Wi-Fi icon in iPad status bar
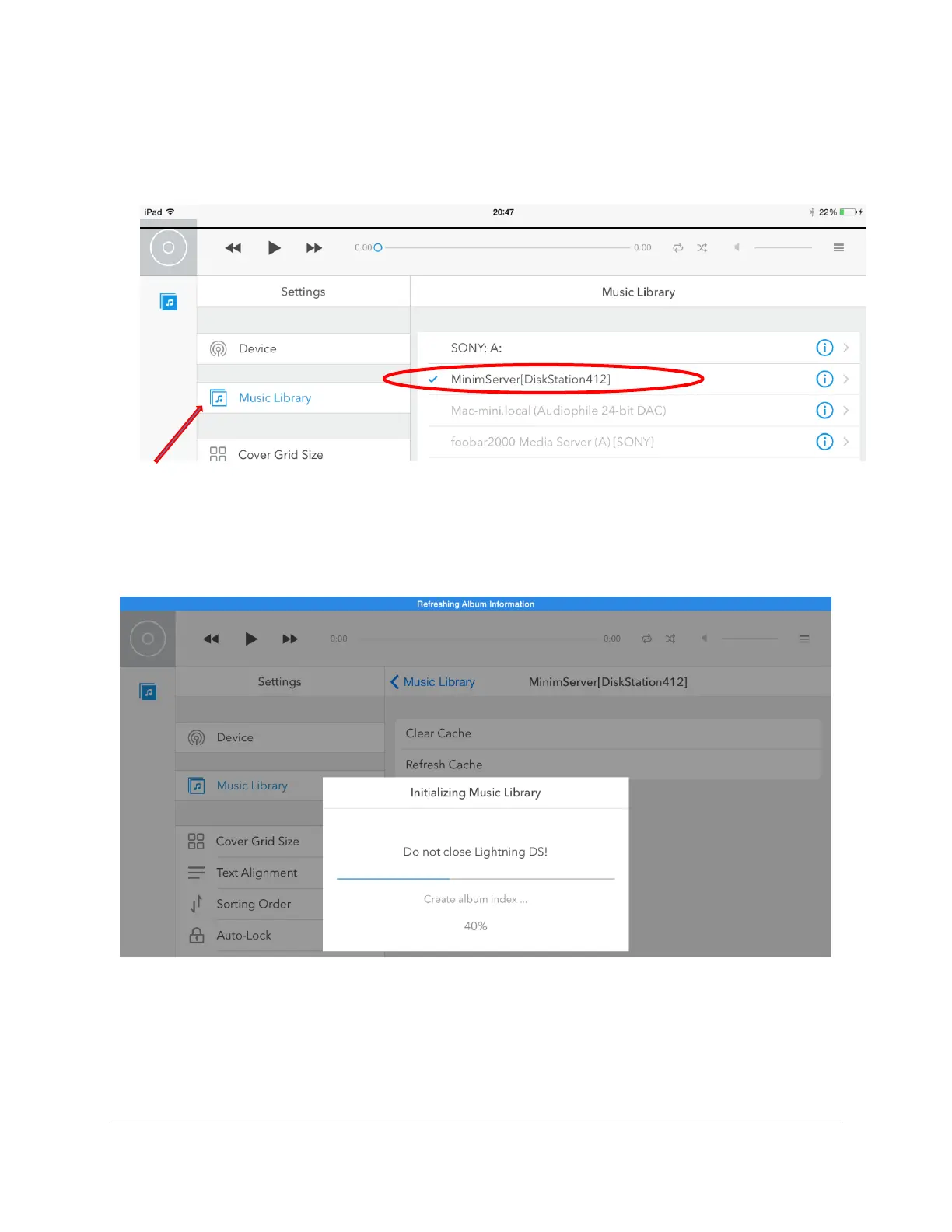The height and width of the screenshot is (1232, 952). click(170, 212)
